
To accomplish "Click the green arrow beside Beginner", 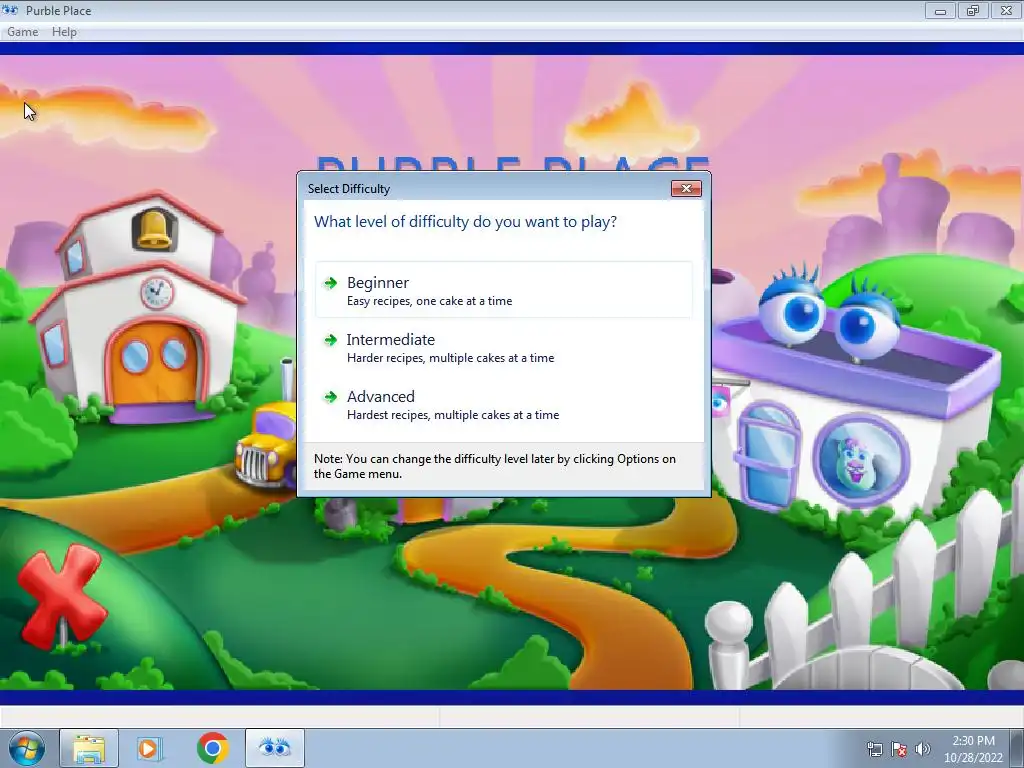I will point(330,283).
